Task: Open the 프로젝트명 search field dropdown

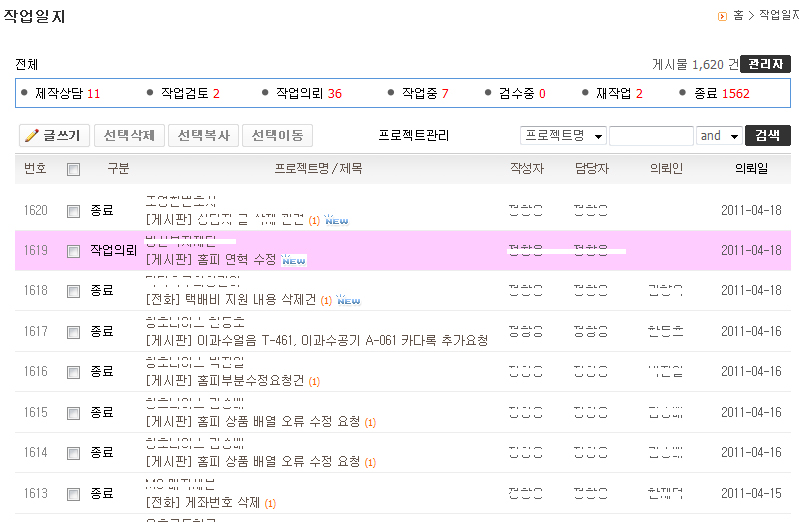Action: pyautogui.click(x=564, y=136)
